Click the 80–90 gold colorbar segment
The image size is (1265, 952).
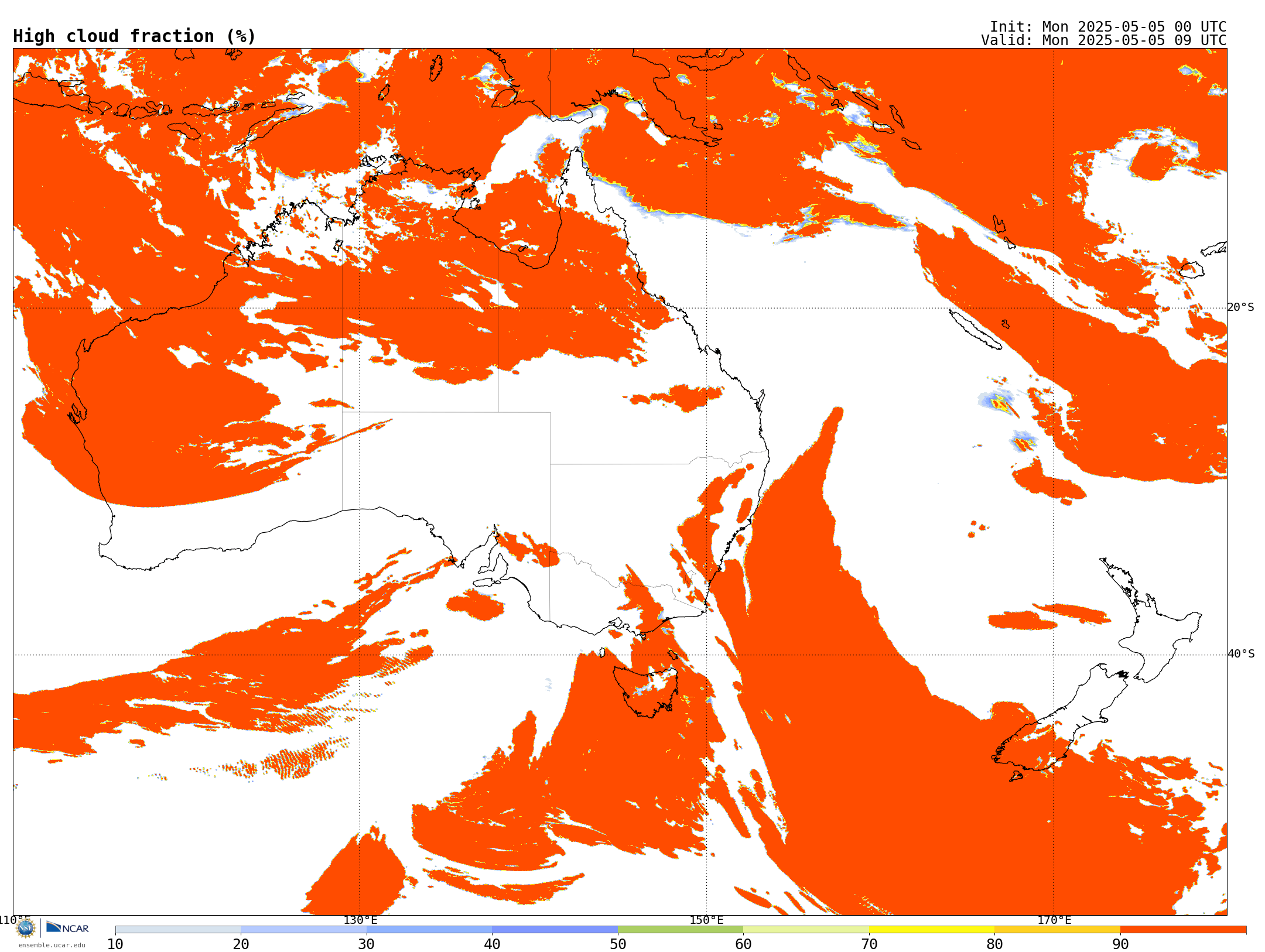(x=1058, y=930)
